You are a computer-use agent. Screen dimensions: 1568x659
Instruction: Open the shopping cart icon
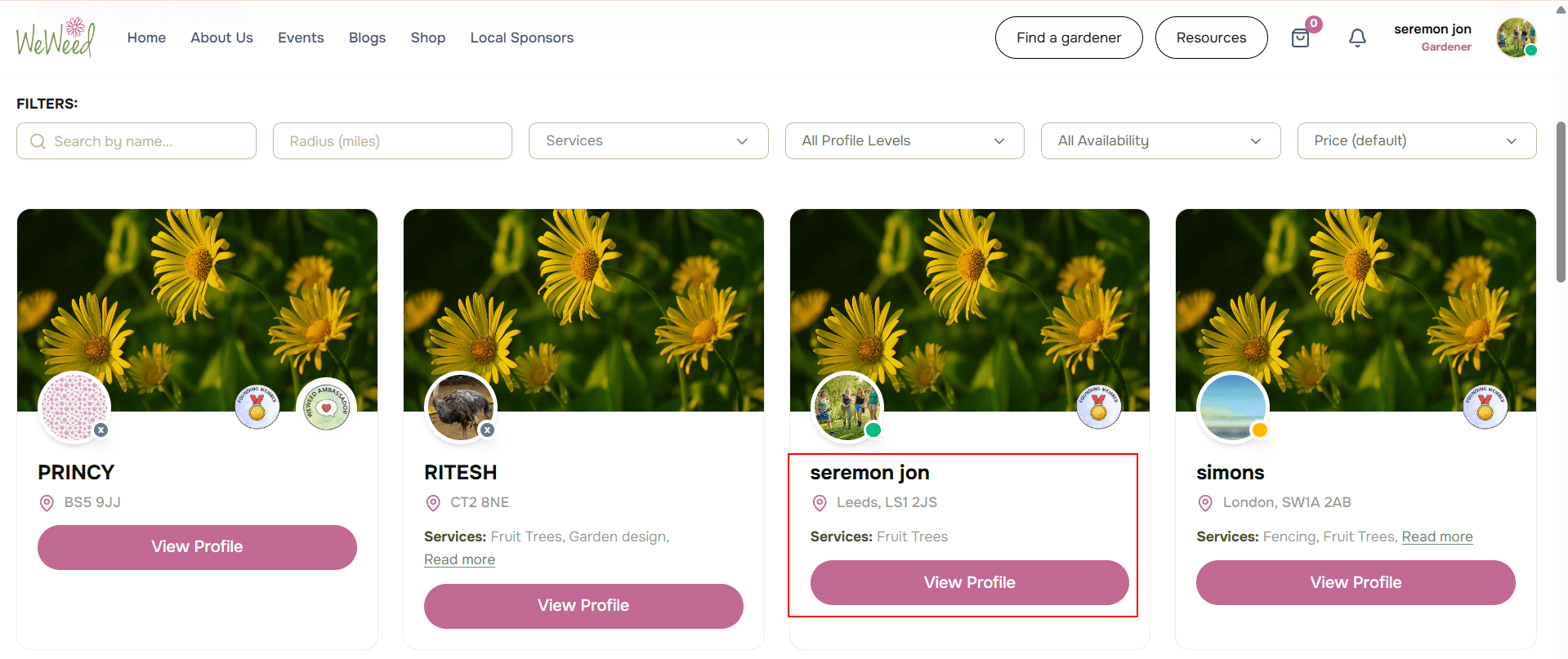click(x=1300, y=38)
